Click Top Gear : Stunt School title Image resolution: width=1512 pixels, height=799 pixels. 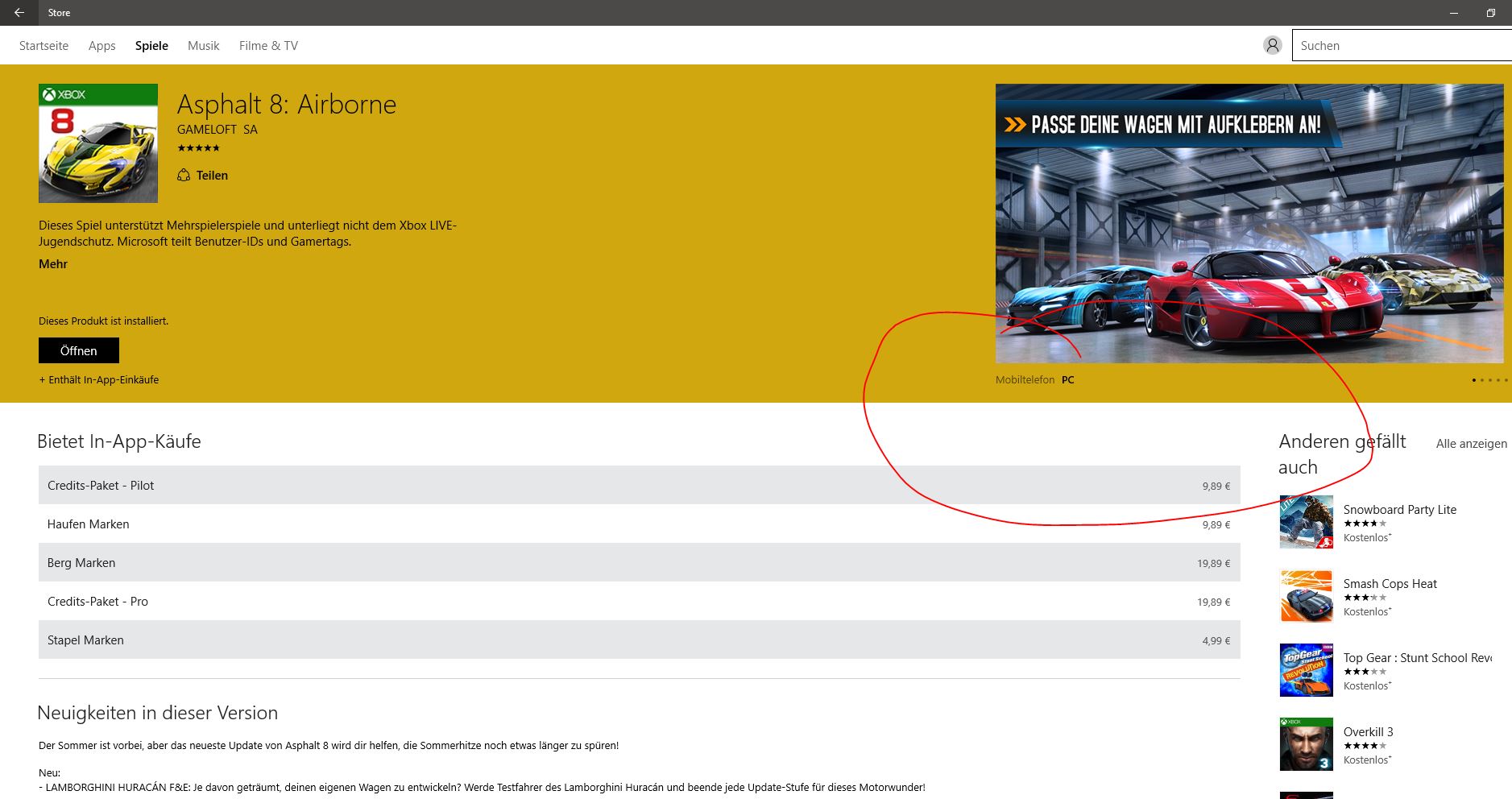(x=1418, y=658)
